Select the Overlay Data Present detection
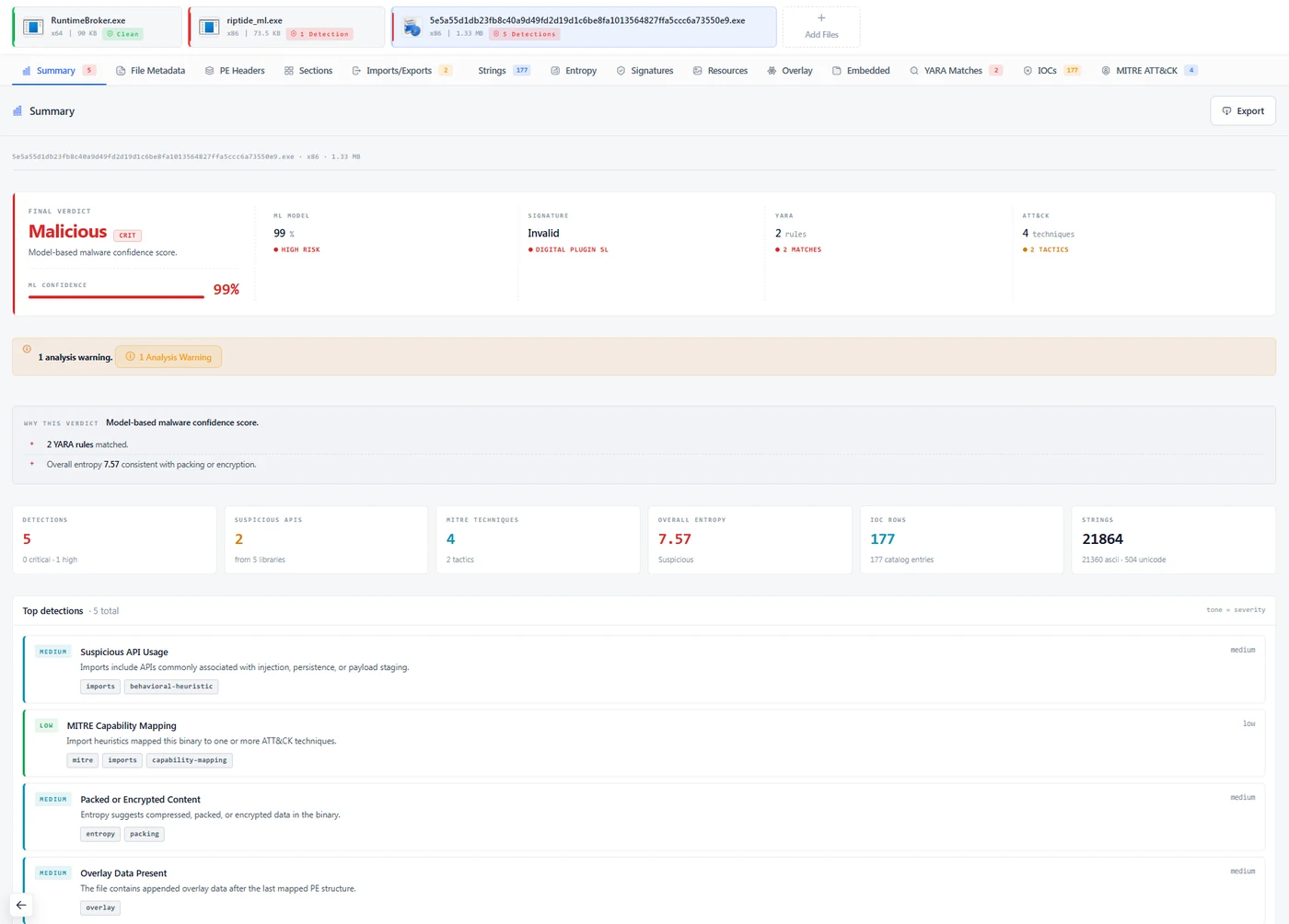Screen dimensions: 1289x924 point(644,890)
